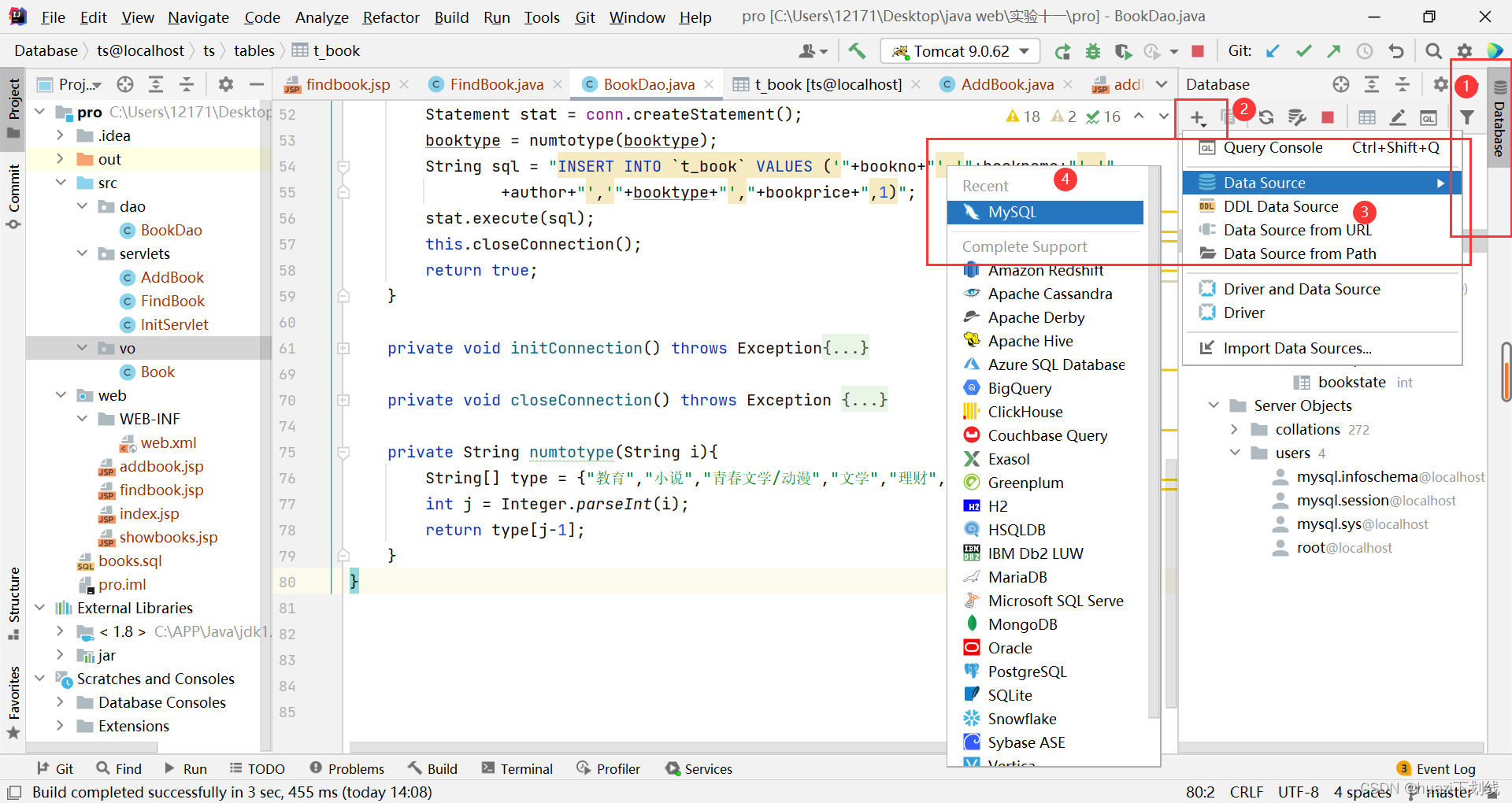
Task: Select MySQL from recent data sources
Action: (x=1045, y=213)
